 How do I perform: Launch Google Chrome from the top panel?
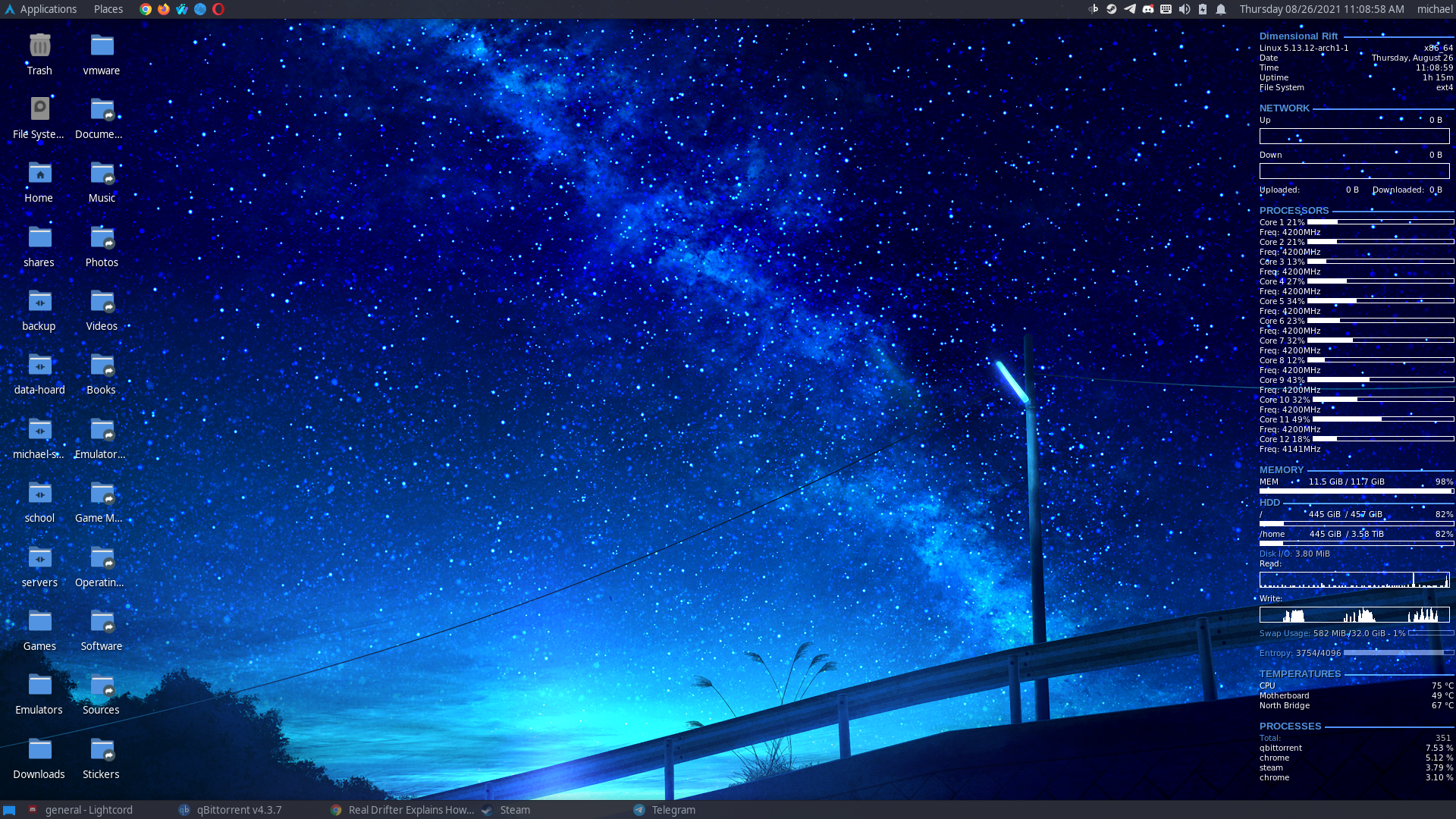[146, 9]
